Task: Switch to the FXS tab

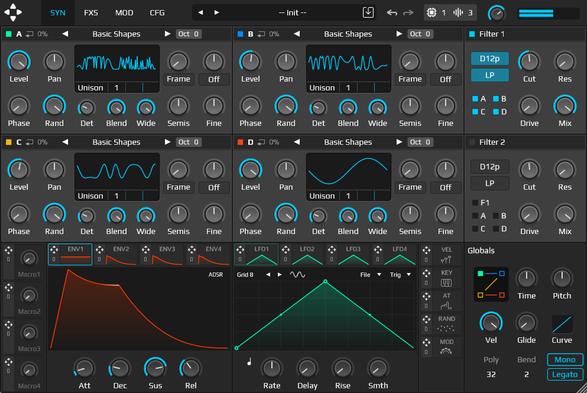Action: pyautogui.click(x=91, y=13)
